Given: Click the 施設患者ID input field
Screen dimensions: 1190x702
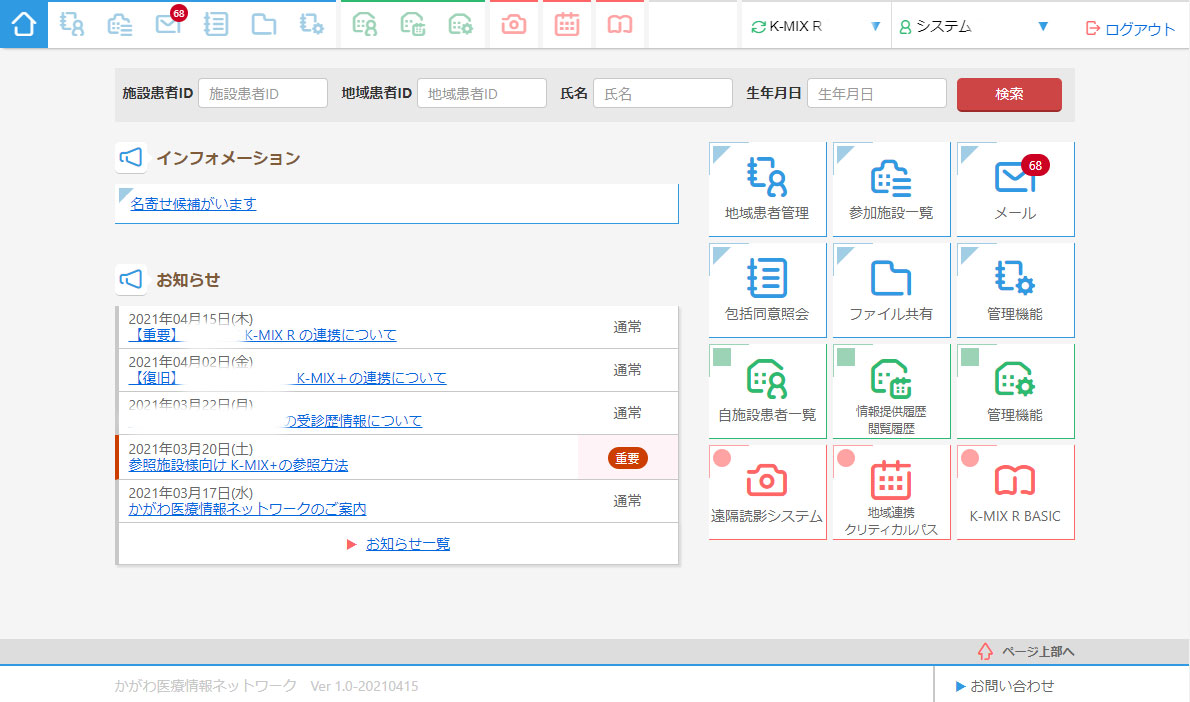Looking at the screenshot, I should tap(263, 94).
